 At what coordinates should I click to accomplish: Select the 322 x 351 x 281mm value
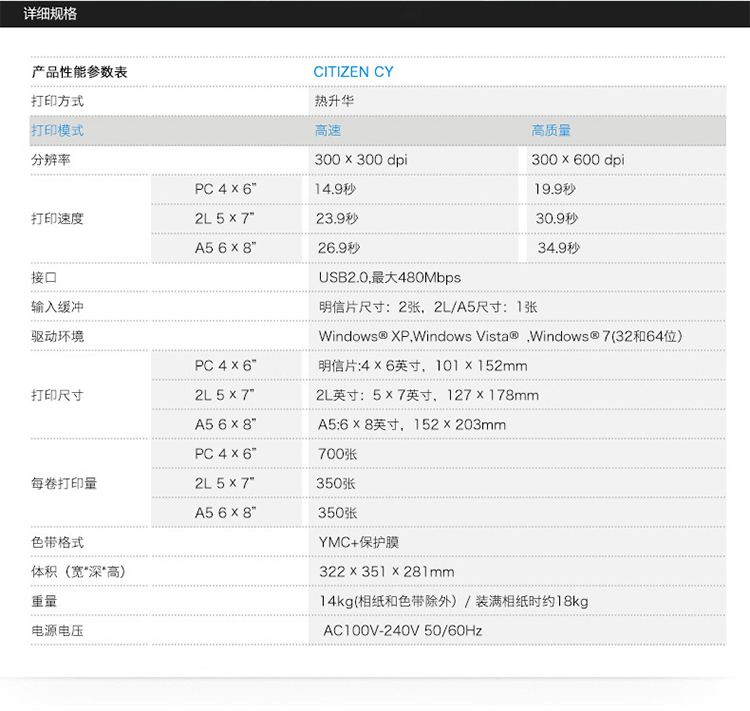pos(386,572)
